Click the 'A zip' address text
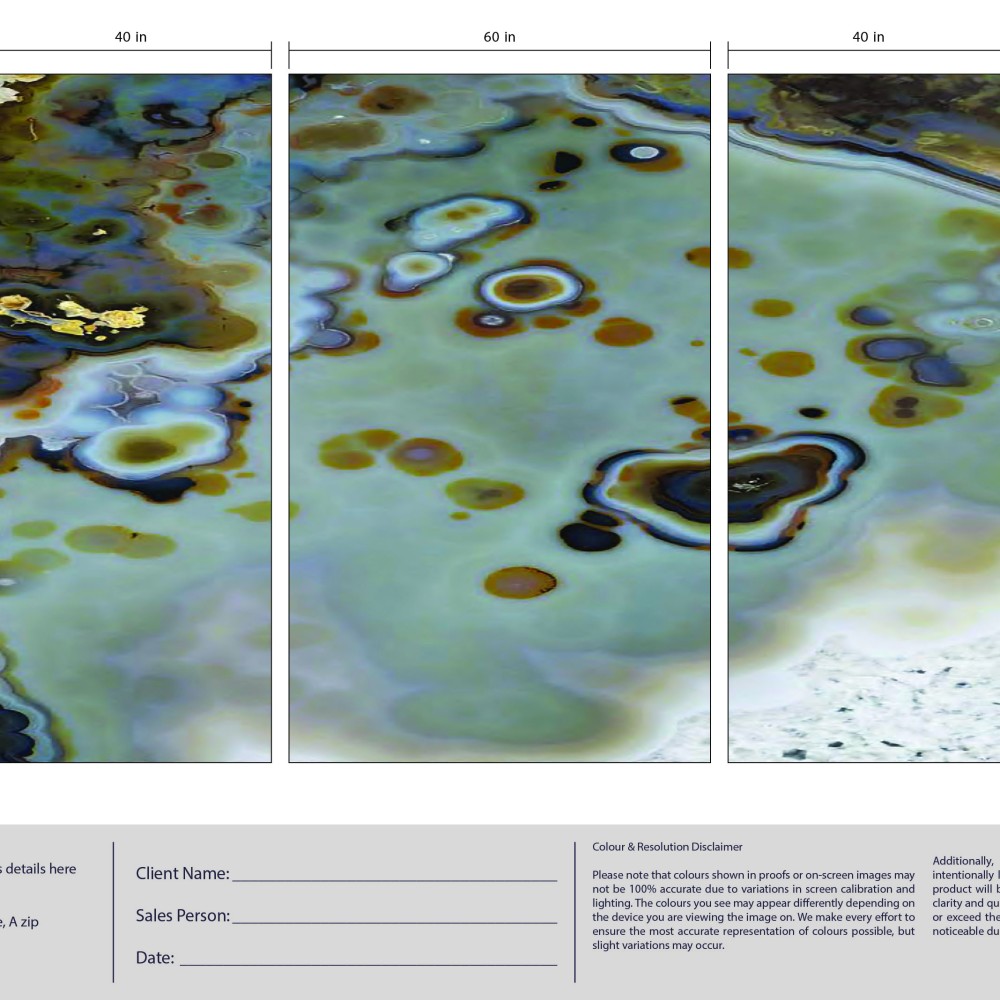Viewport: 1000px width, 1000px height. pyautogui.click(x=24, y=922)
